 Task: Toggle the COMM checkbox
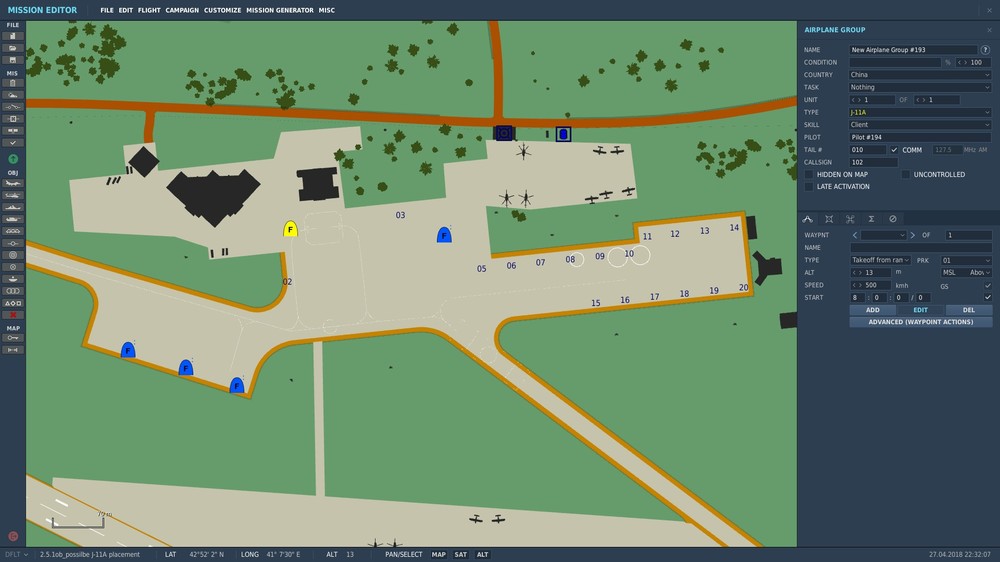click(x=894, y=150)
